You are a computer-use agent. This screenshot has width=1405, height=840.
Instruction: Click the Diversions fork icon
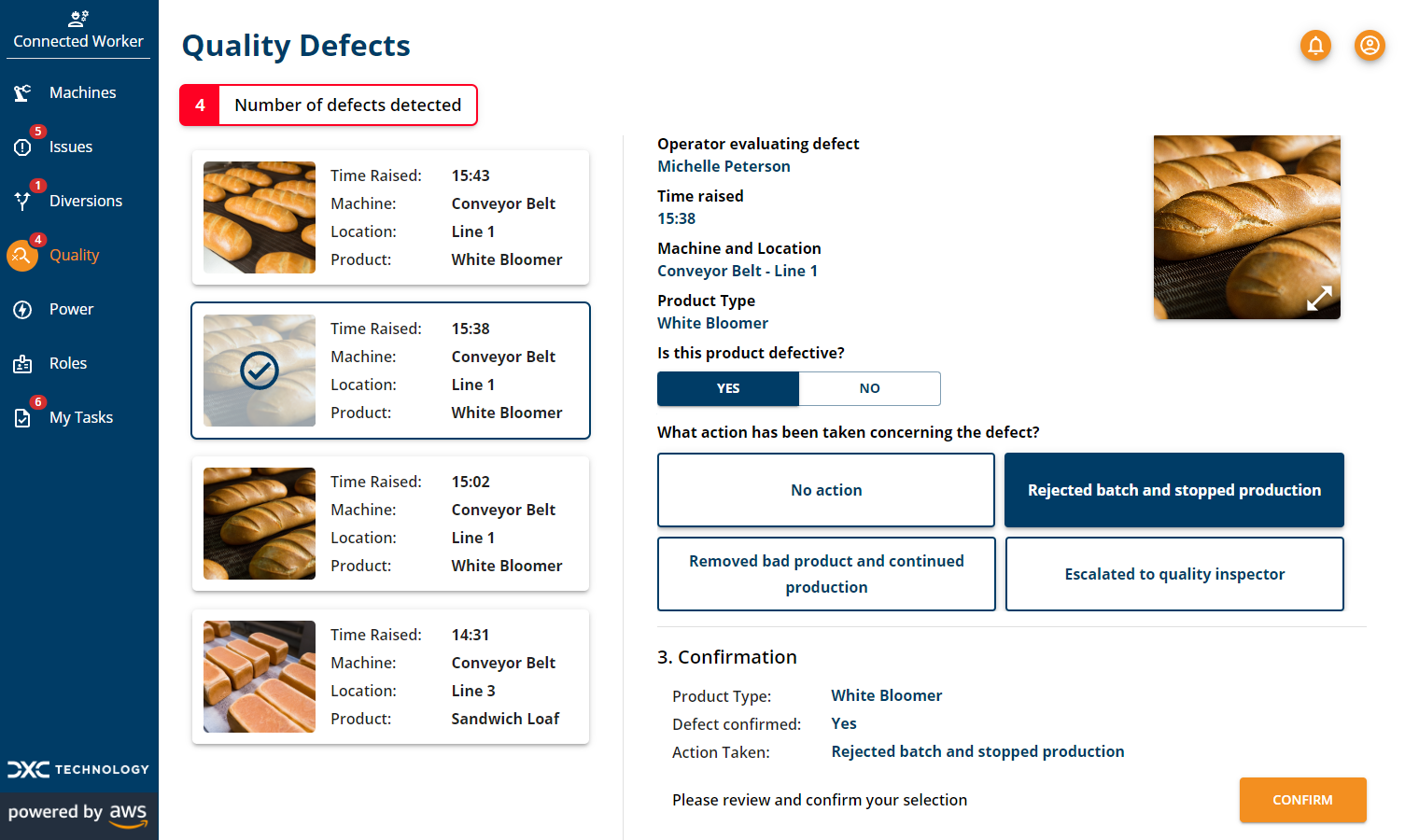tap(22, 201)
